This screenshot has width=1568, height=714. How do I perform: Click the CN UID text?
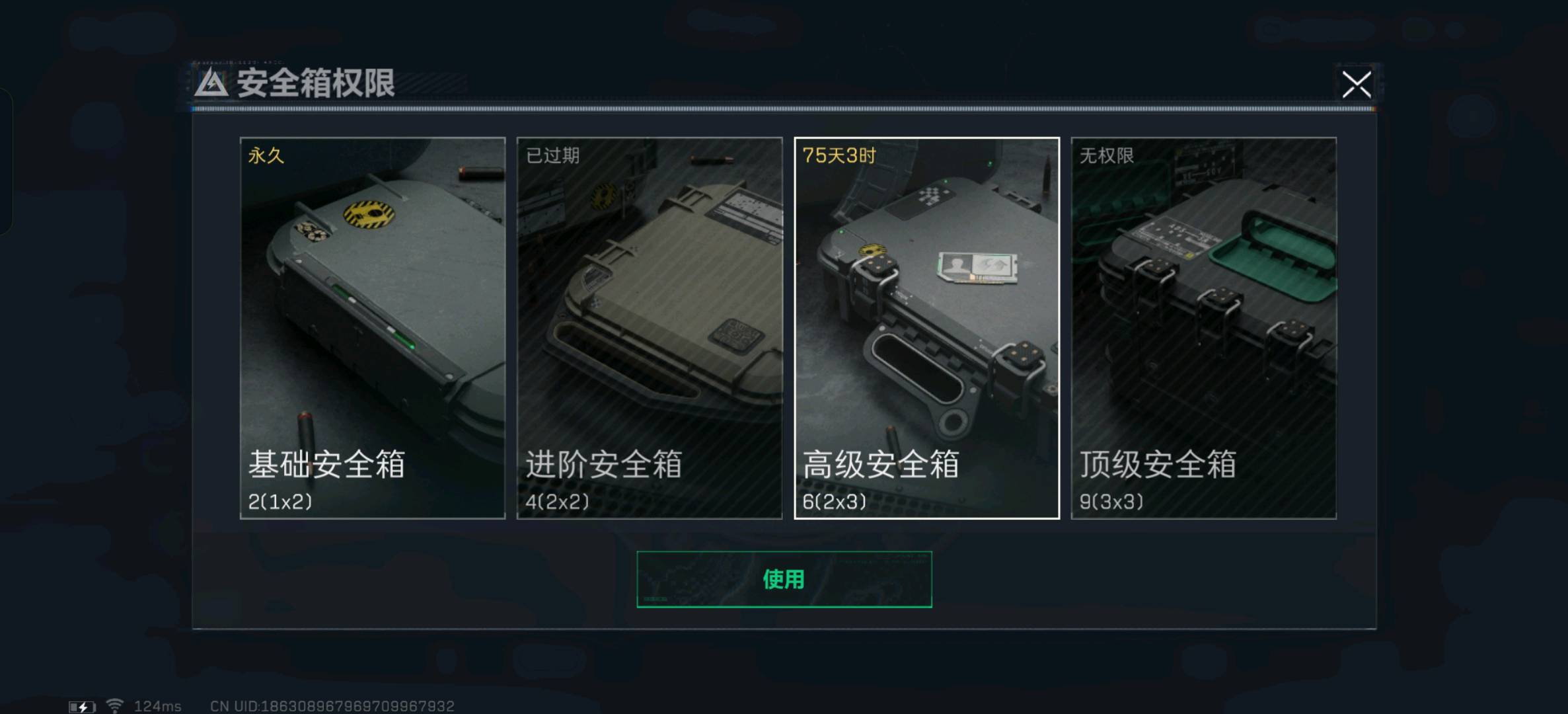pyautogui.click(x=332, y=706)
